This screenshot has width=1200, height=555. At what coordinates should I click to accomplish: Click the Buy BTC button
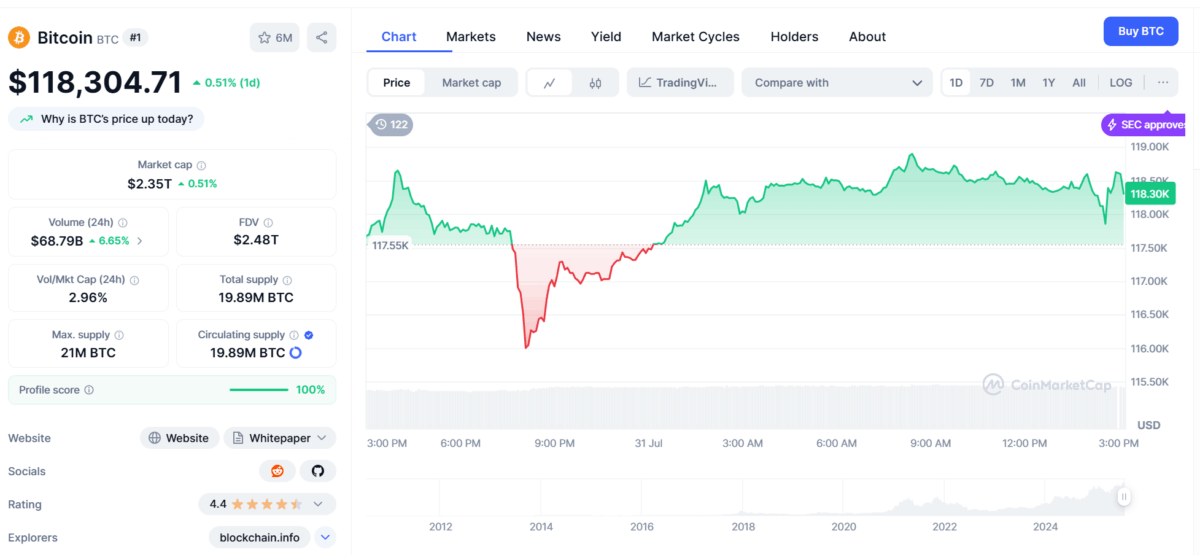[1141, 31]
